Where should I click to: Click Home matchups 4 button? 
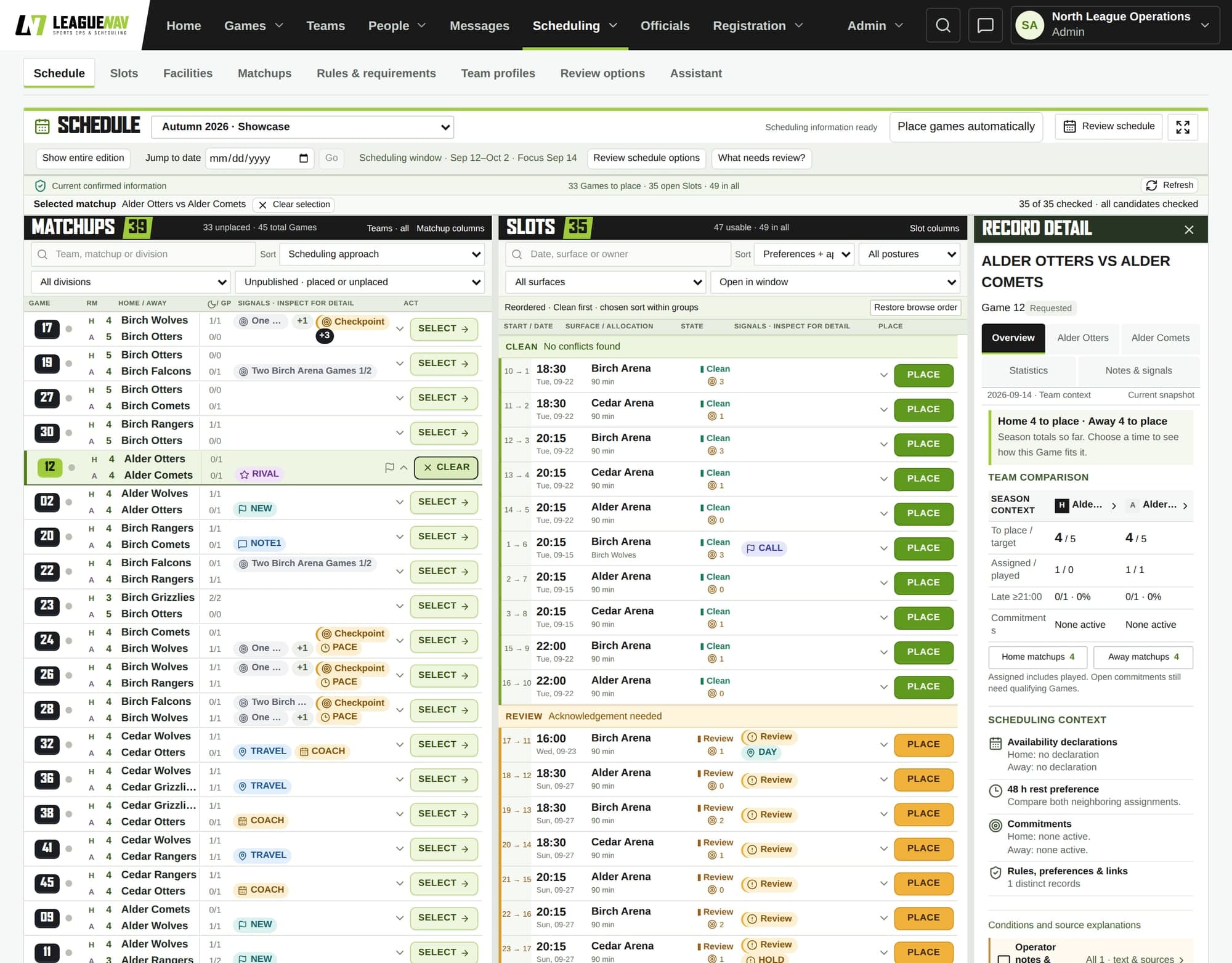tap(1037, 657)
